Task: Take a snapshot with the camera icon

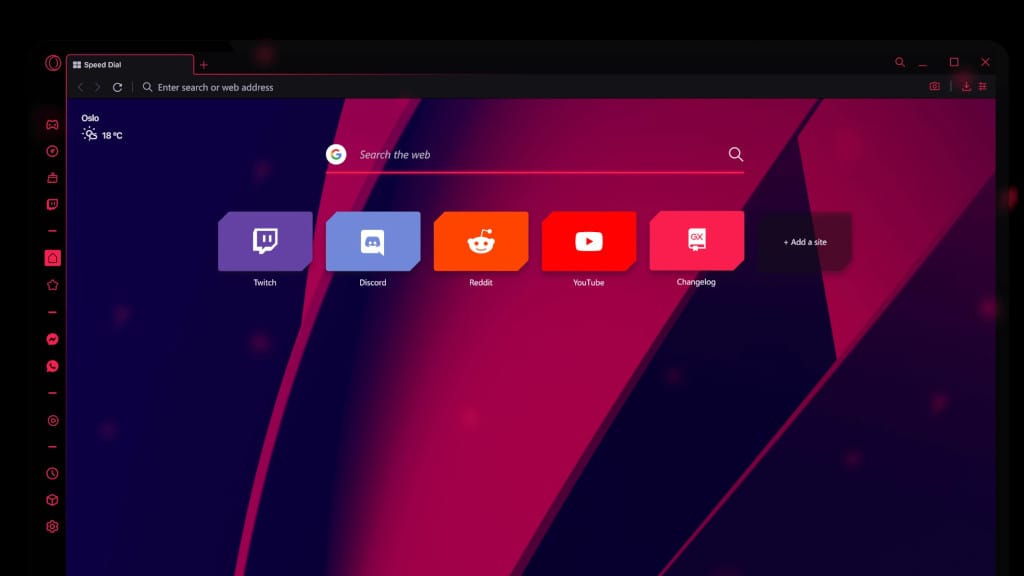Action: pos(935,86)
